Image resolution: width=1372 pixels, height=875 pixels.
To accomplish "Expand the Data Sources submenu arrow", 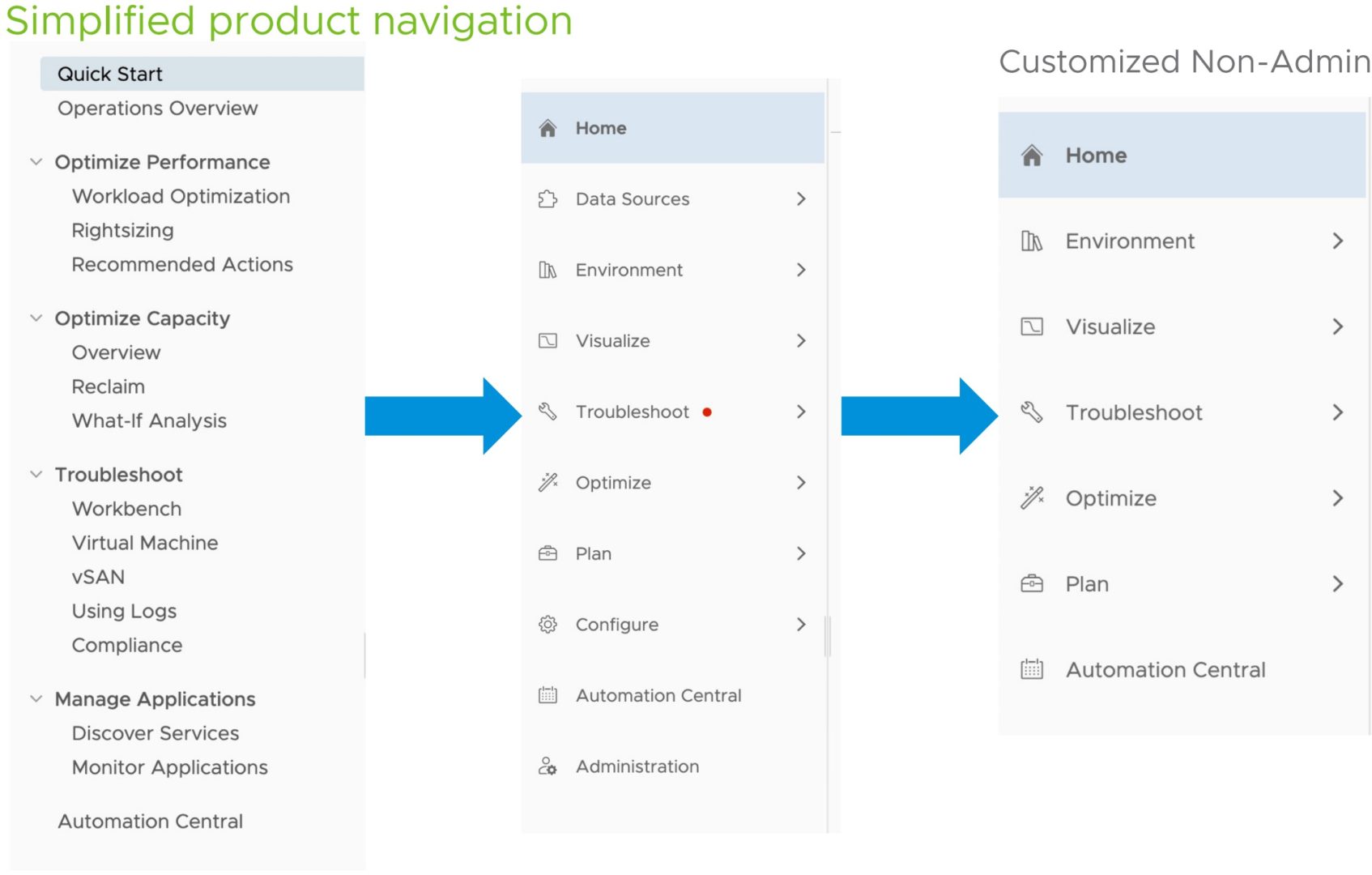I will [801, 199].
